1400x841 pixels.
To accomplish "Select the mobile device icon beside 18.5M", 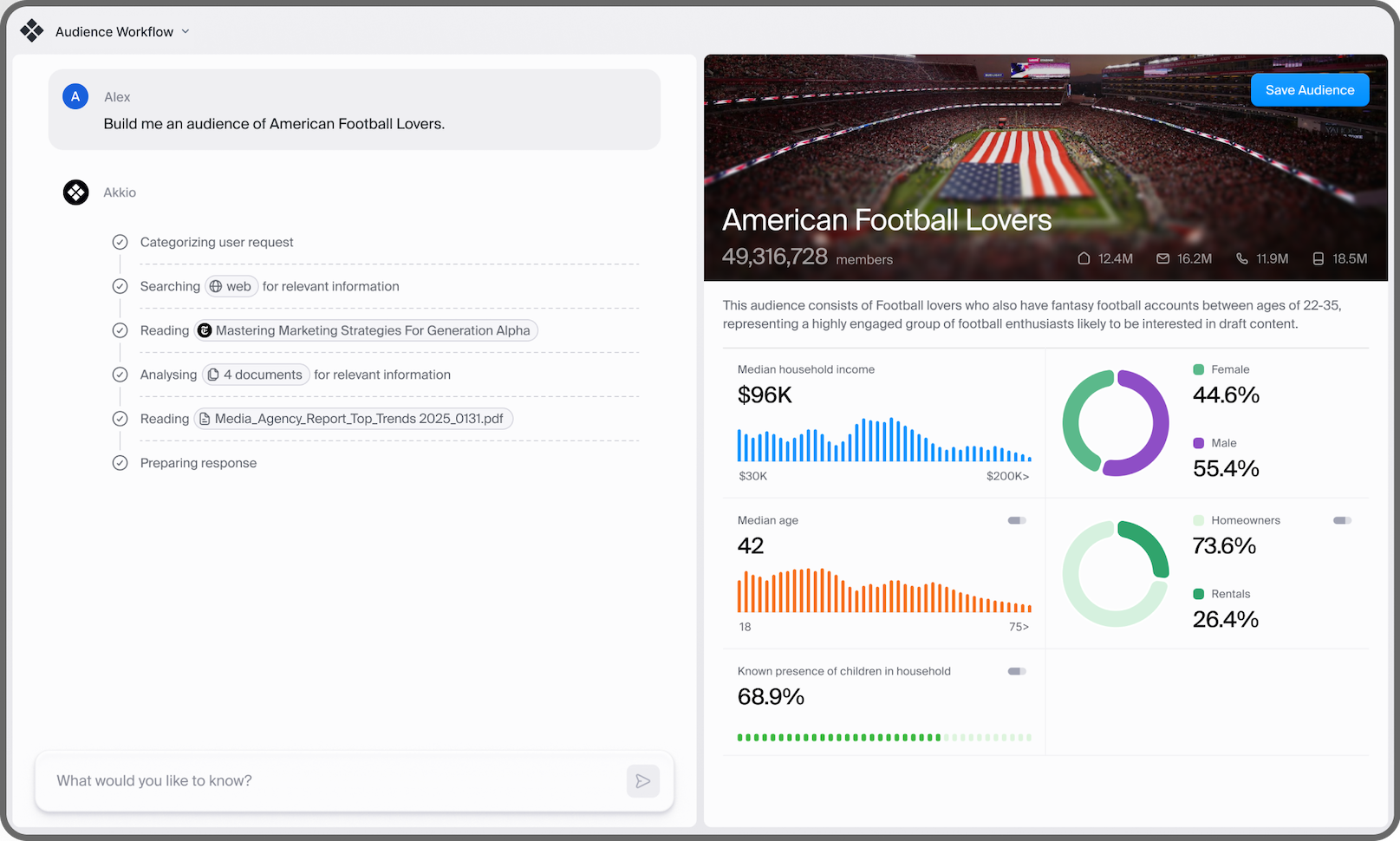I will pyautogui.click(x=1319, y=258).
